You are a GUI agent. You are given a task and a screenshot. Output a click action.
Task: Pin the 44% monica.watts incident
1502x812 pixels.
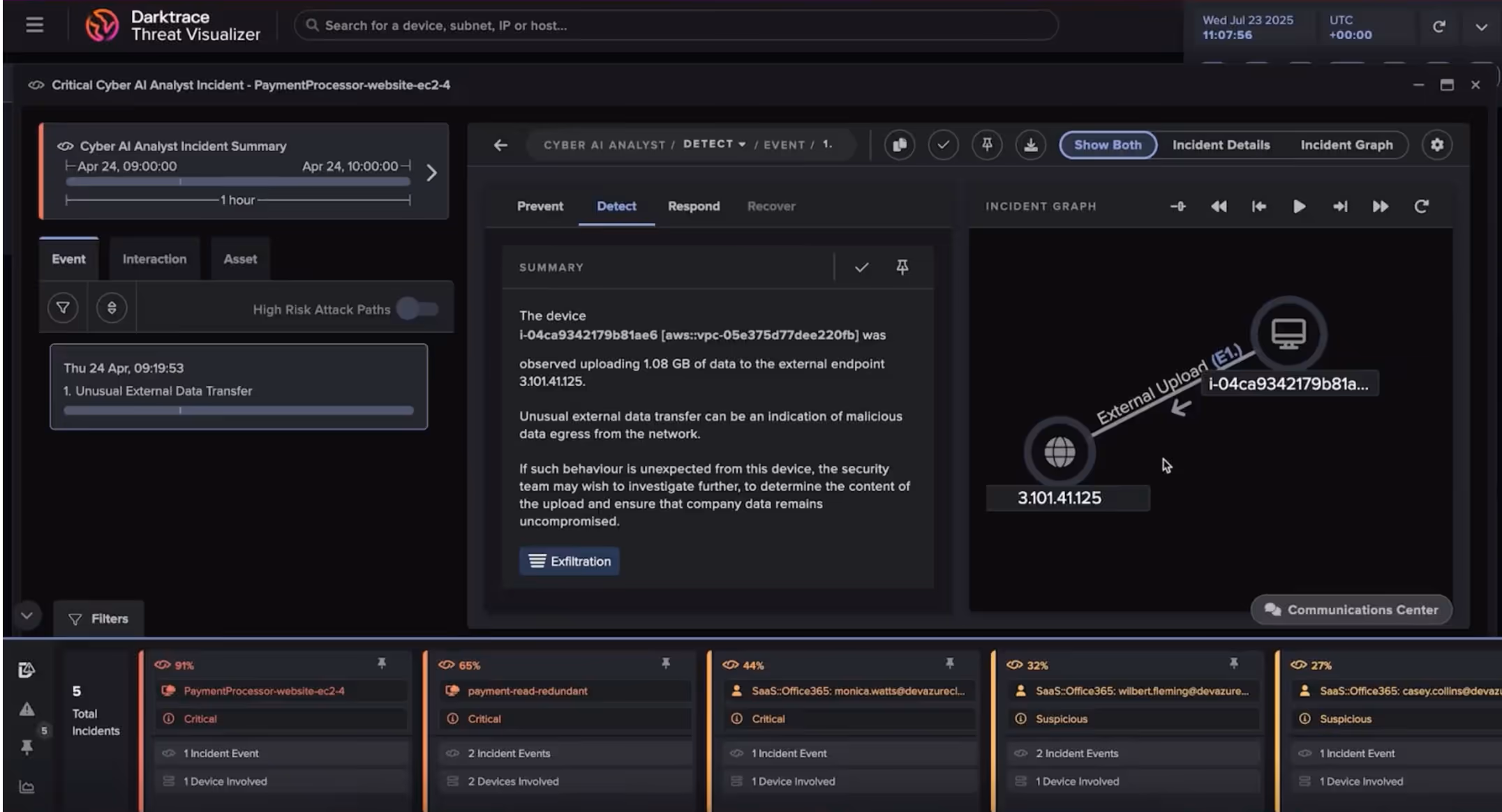[x=950, y=663]
